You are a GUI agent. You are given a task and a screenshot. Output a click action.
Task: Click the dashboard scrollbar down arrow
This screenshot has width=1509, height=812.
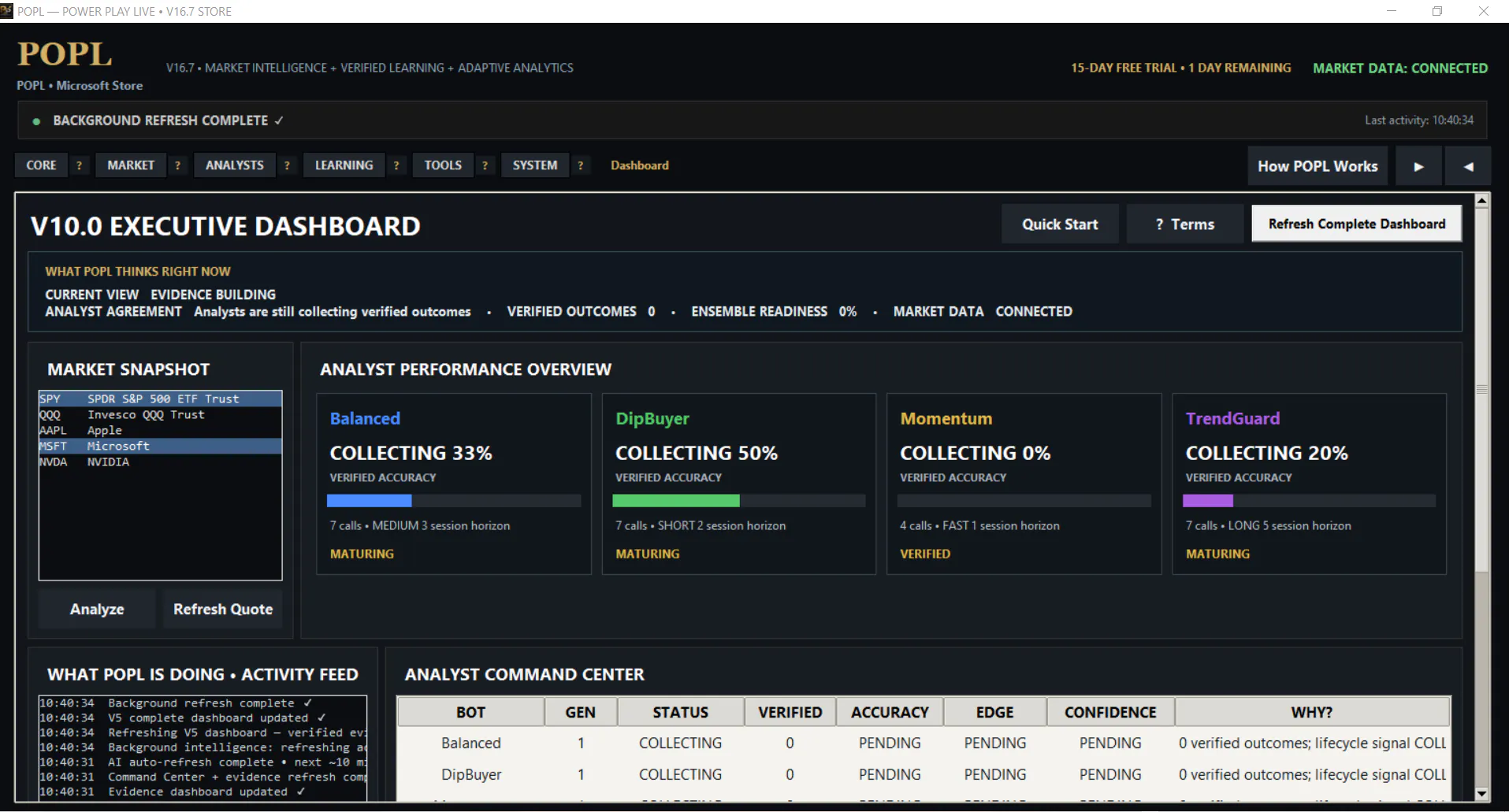(1481, 794)
